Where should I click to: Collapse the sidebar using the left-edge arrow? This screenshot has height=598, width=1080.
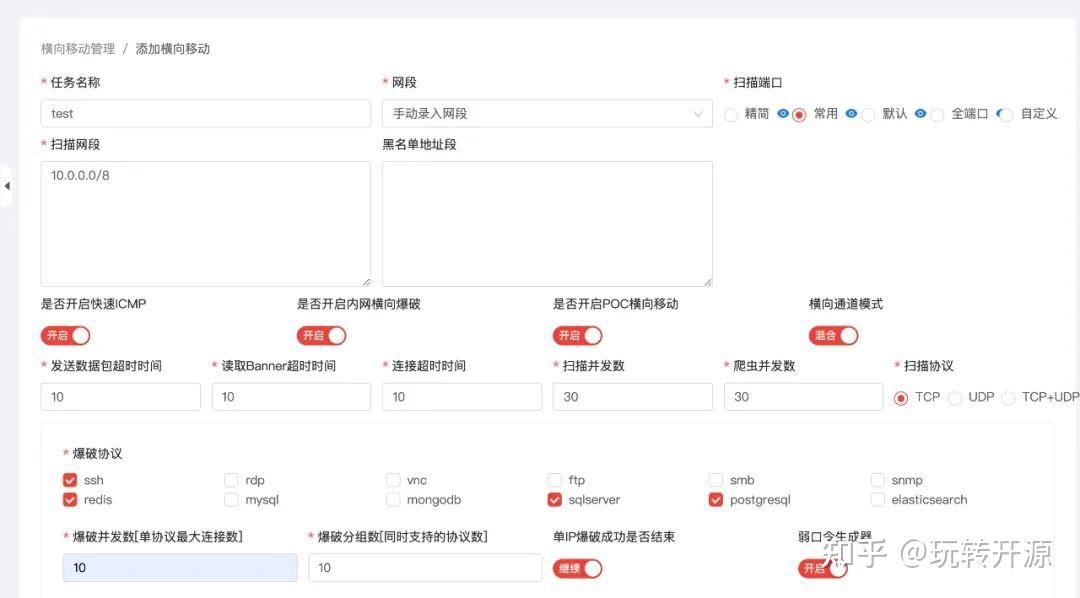click(8, 185)
